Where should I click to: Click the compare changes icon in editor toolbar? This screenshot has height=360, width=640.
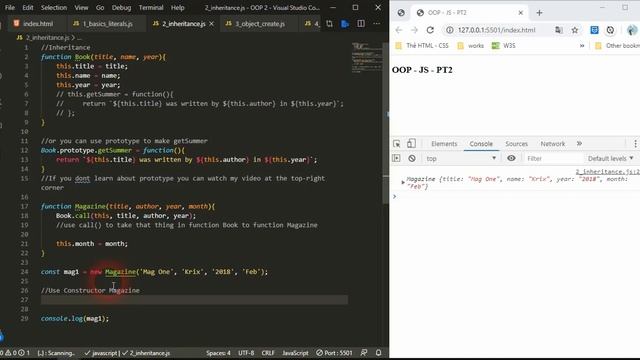click(329, 24)
